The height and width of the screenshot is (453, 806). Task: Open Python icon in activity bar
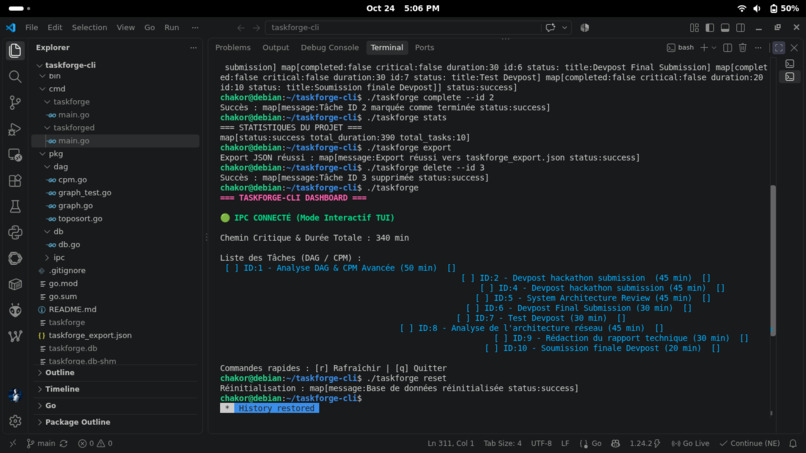15,232
